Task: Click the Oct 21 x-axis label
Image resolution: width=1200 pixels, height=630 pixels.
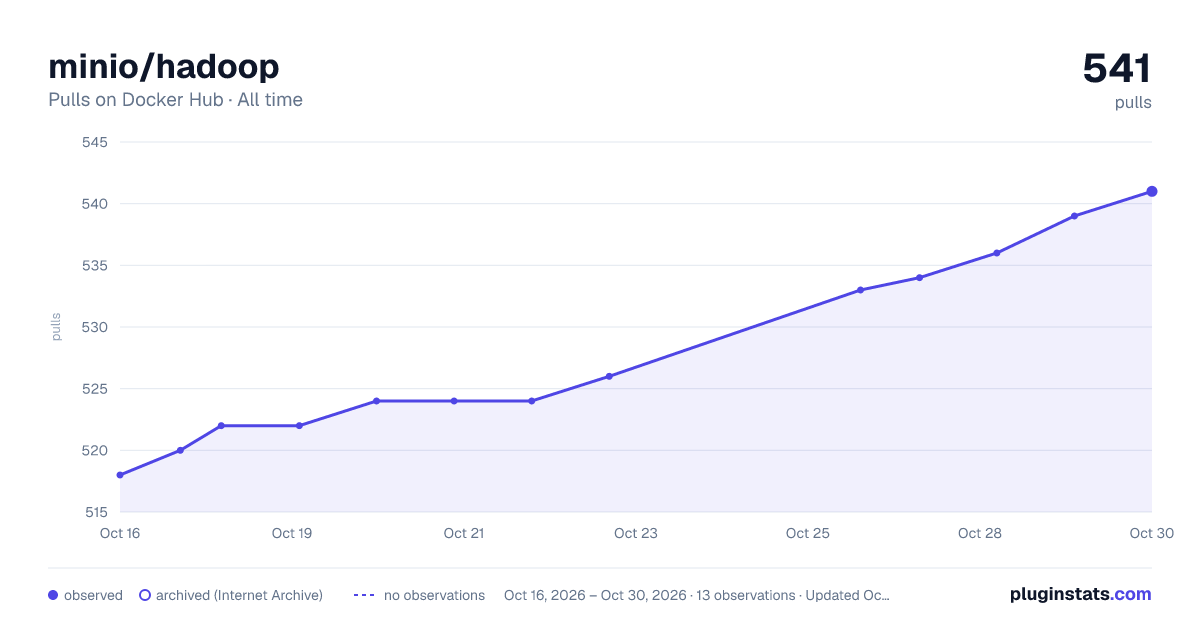Action: coord(464,533)
